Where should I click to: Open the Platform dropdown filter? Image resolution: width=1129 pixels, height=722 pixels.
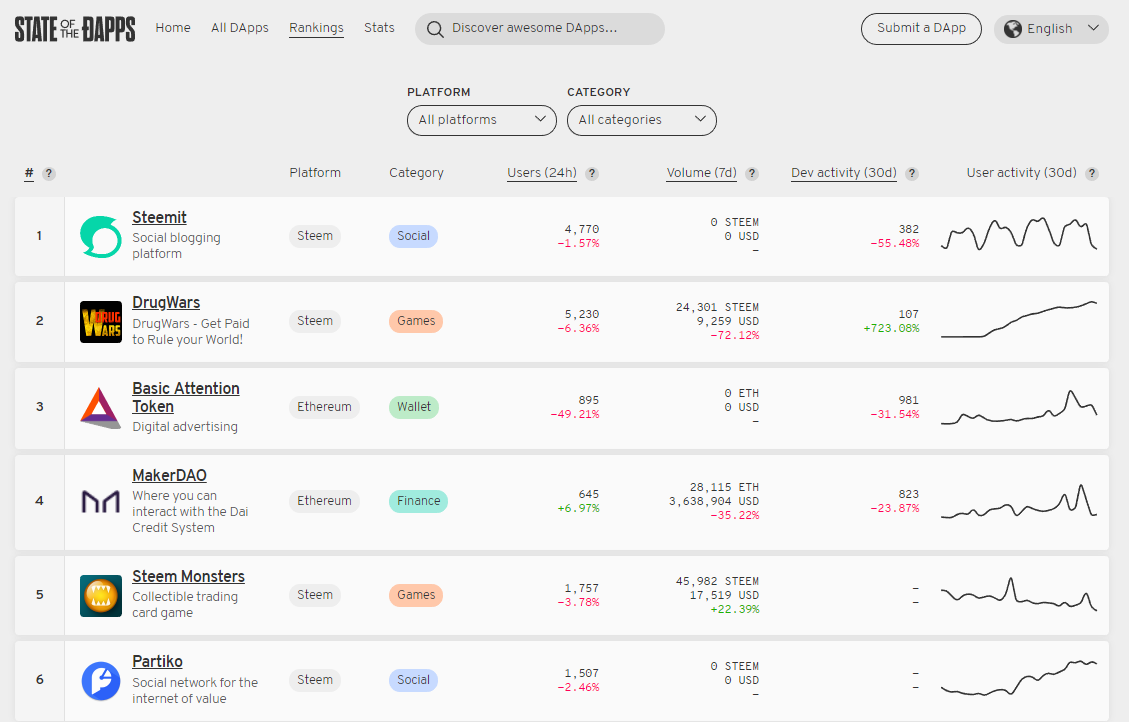[481, 120]
